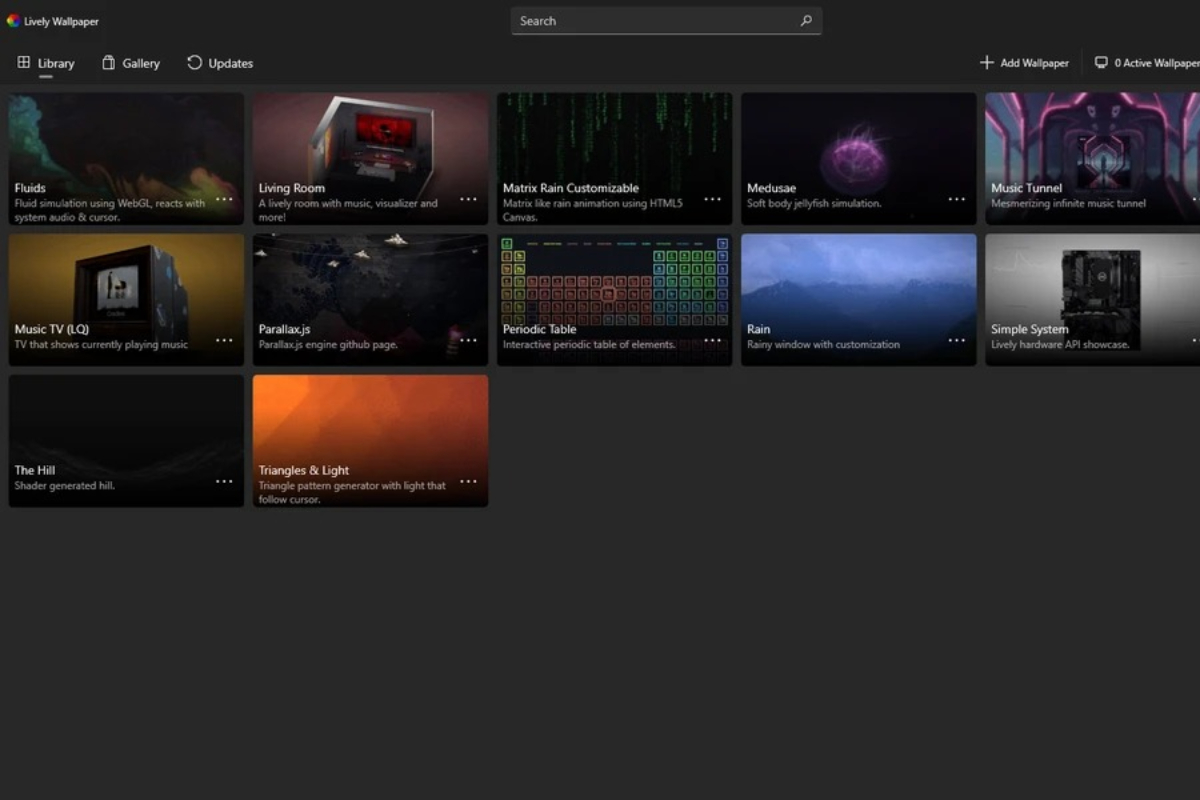Select the Library tab
The image size is (1200, 800).
click(x=46, y=63)
